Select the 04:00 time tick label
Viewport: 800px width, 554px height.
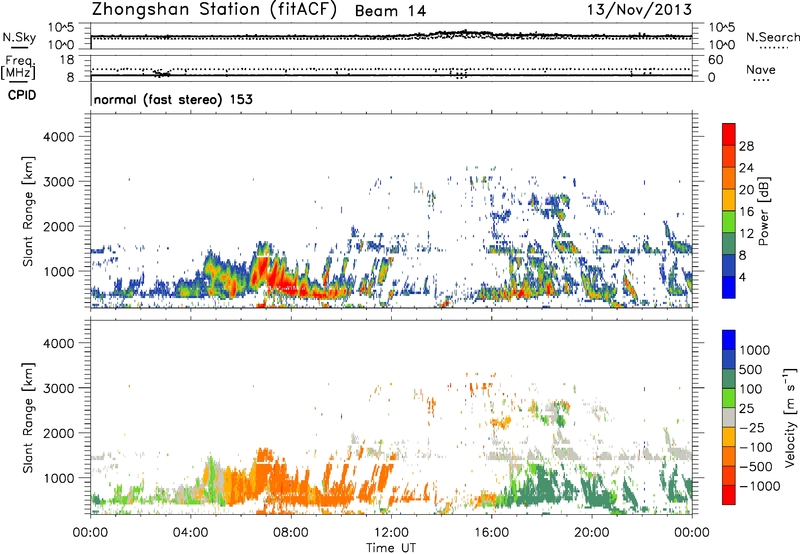click(x=190, y=533)
